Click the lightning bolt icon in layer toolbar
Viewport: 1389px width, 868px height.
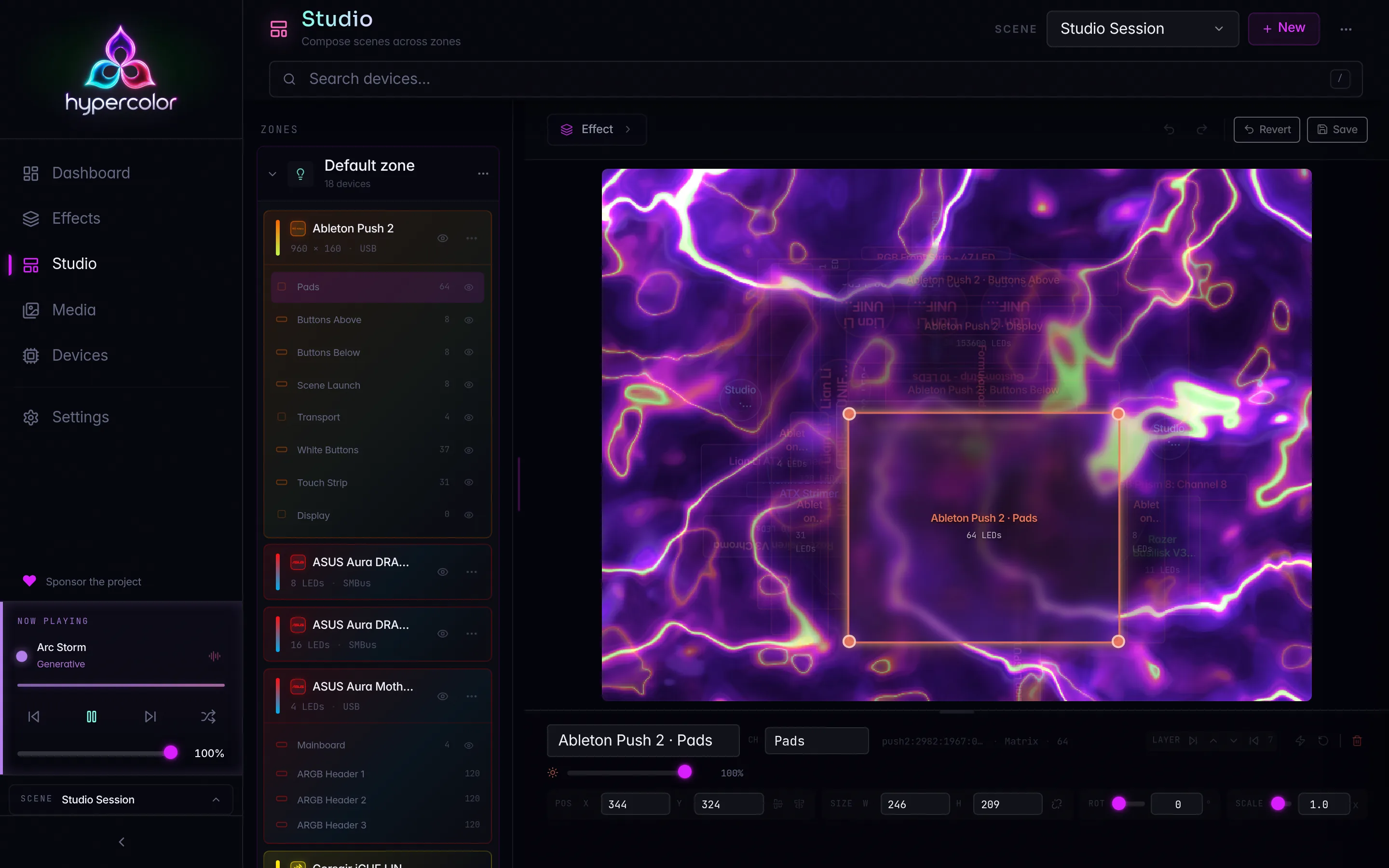1300,741
